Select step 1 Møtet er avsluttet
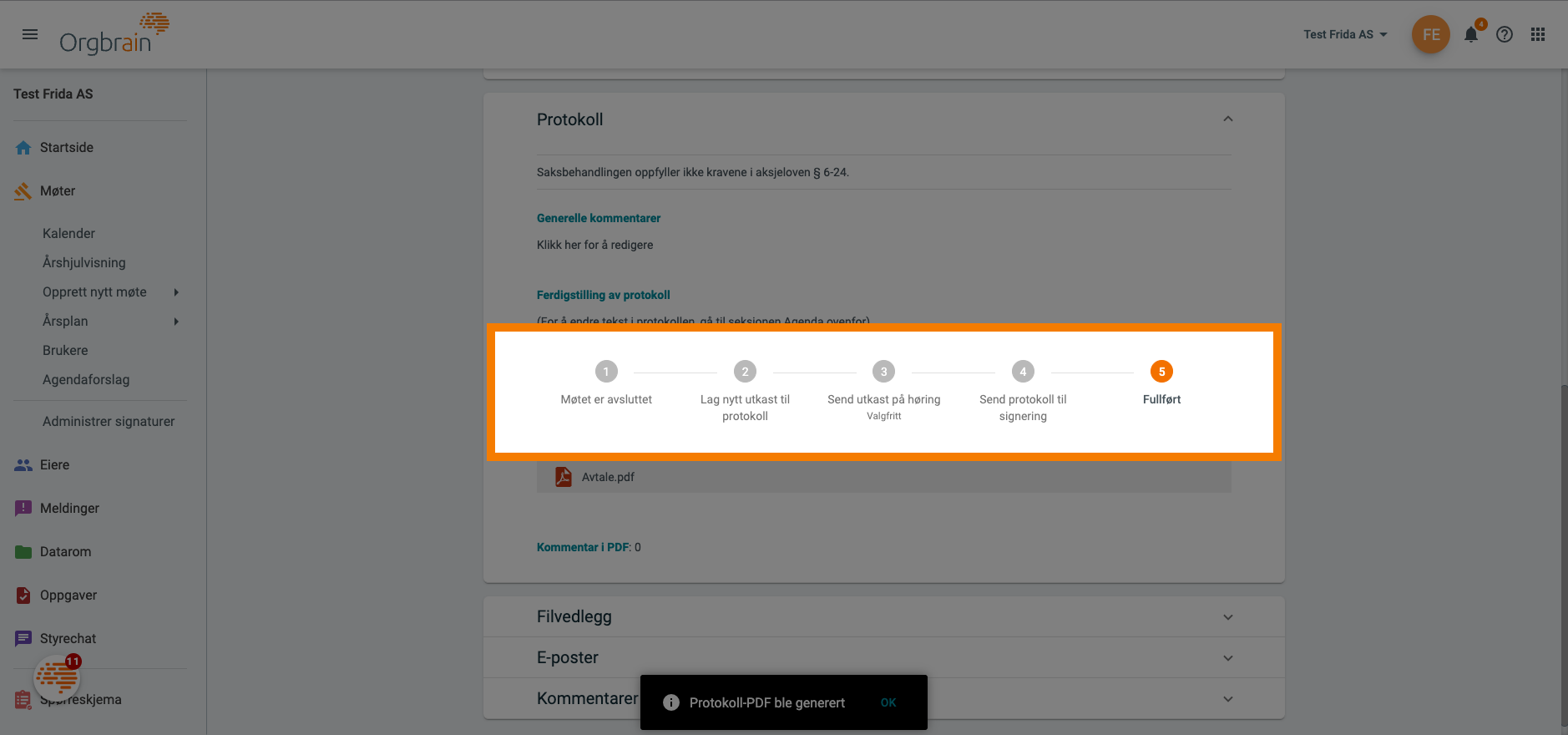The image size is (1568, 735). tap(606, 383)
